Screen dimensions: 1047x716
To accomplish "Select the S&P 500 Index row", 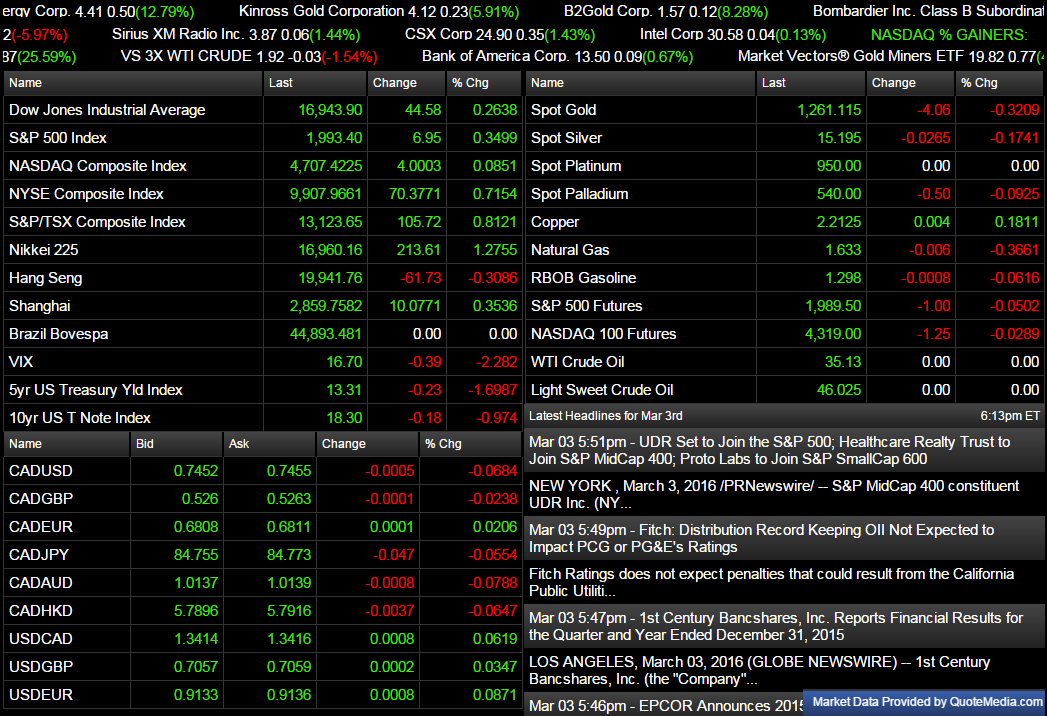I will pyautogui.click(x=58, y=138).
